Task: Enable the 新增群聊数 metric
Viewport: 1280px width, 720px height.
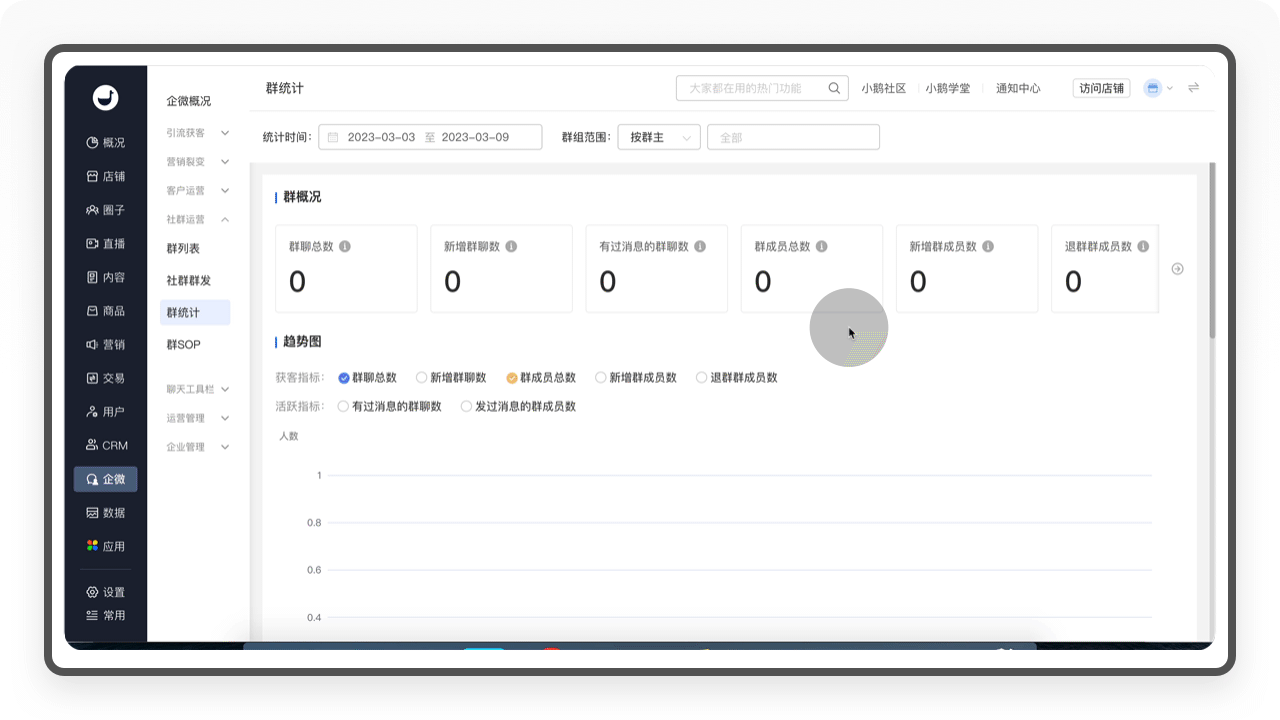Action: (x=421, y=378)
